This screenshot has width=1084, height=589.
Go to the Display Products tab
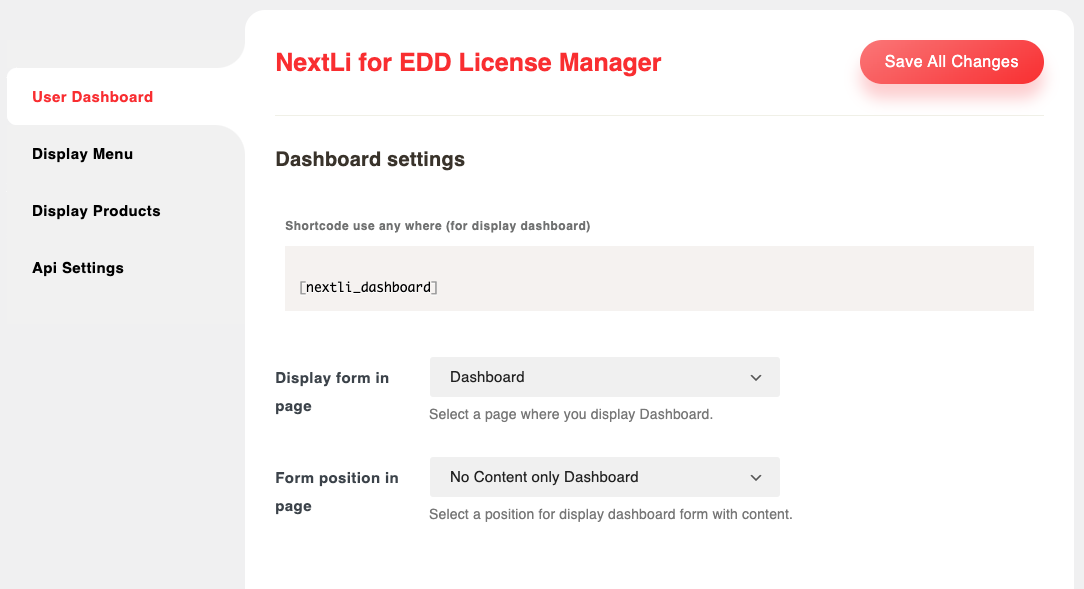click(96, 211)
